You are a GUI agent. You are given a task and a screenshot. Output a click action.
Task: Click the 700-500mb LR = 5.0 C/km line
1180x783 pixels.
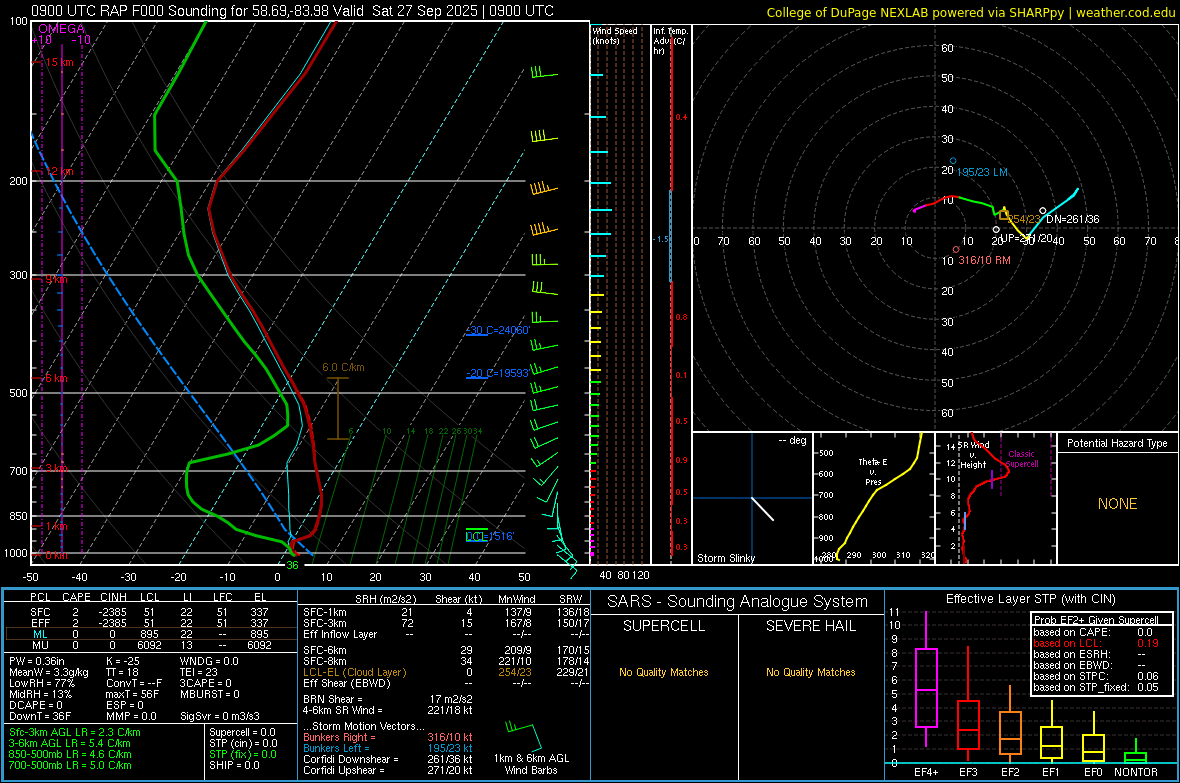[70, 765]
